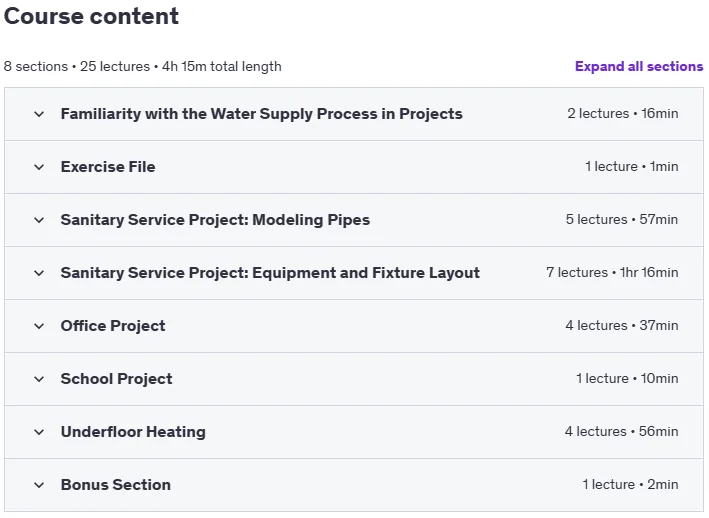
Task: Open the Familiarity with the Water Supply Process title
Action: (261, 114)
